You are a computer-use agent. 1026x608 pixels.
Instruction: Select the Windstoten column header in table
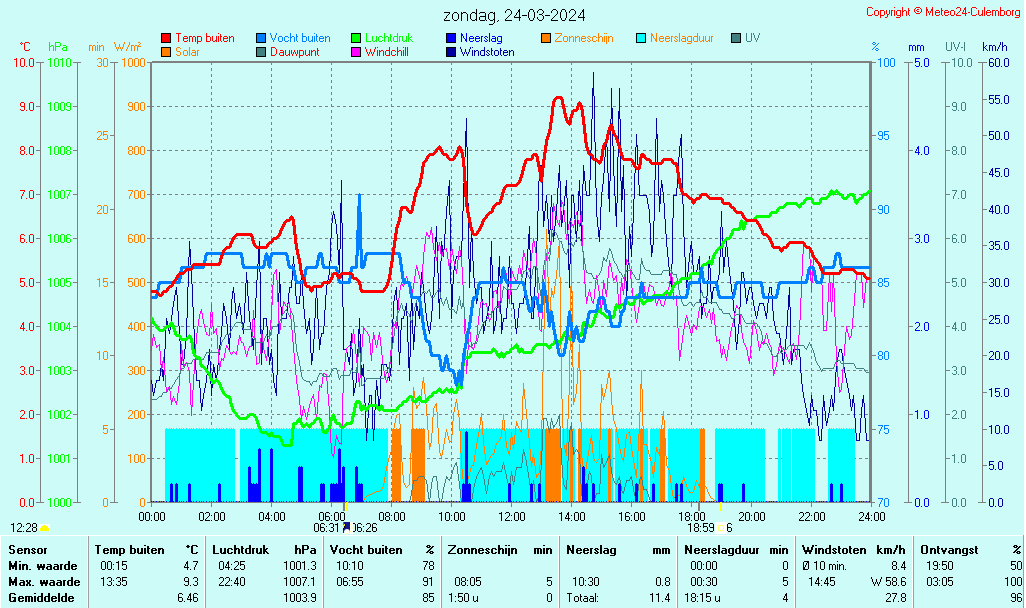(836, 550)
